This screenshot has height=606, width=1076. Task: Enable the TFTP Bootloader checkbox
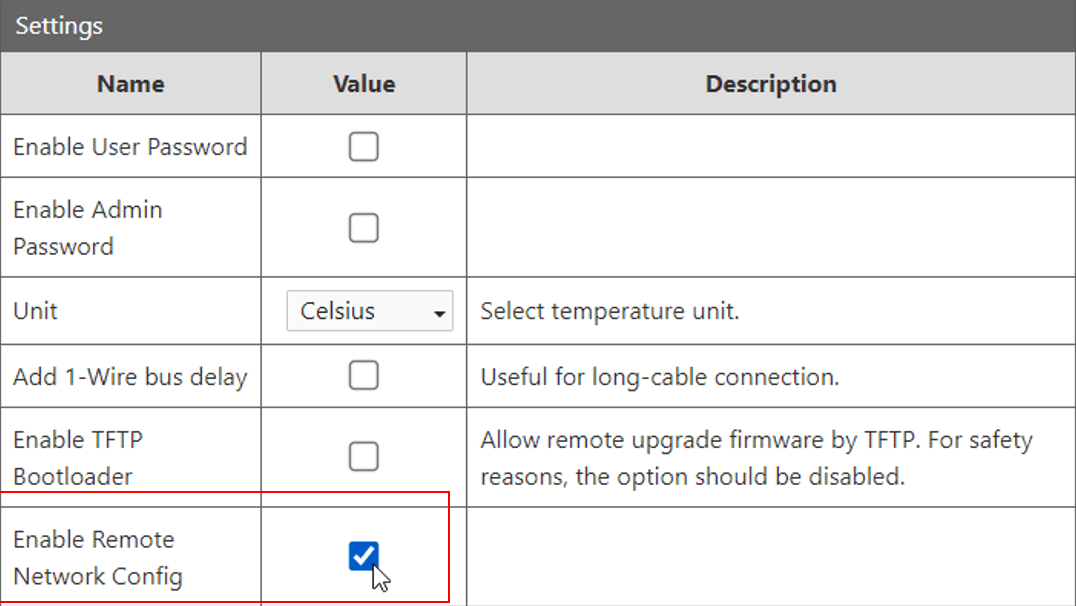click(363, 457)
